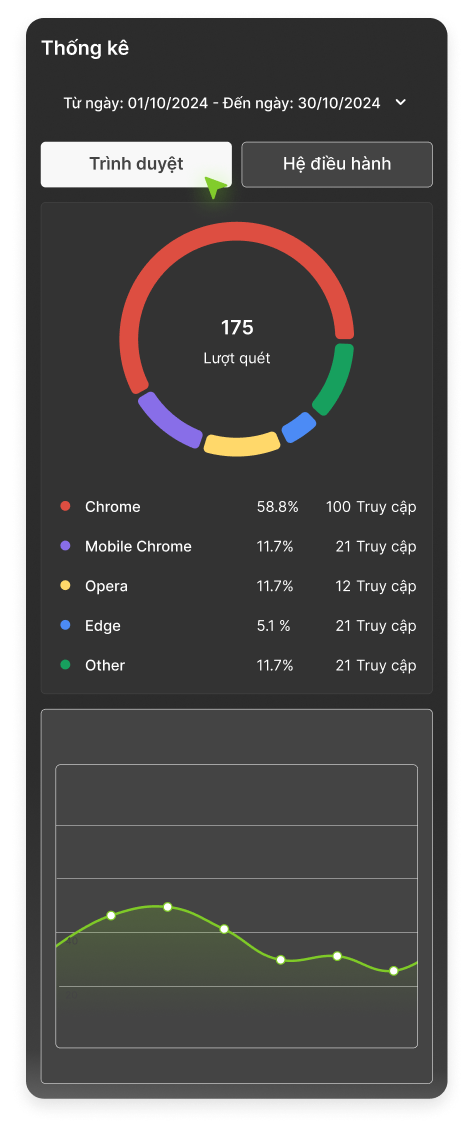
Task: Open the date range selector text
Action: pos(222,103)
